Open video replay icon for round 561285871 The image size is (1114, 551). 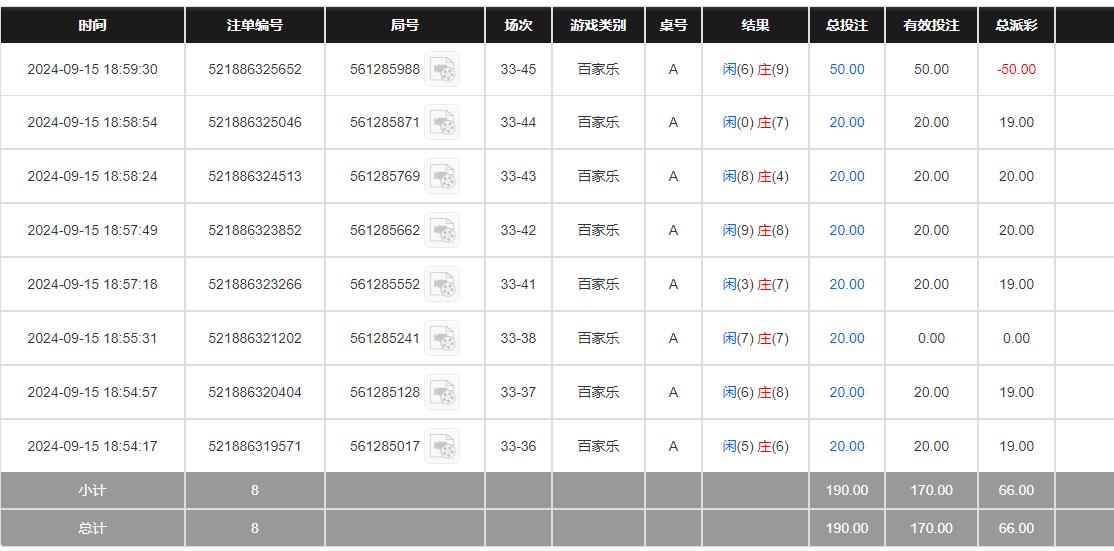point(442,123)
